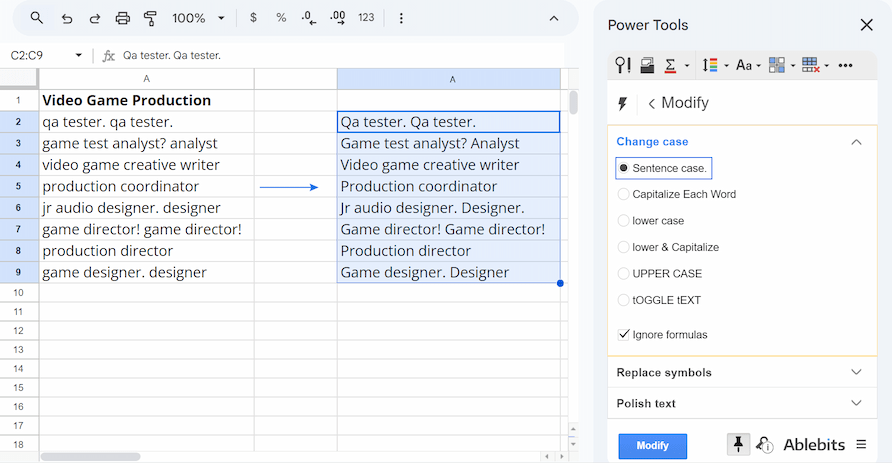
Task: Select the tOGGLE tEXT radio option
Action: (623, 300)
